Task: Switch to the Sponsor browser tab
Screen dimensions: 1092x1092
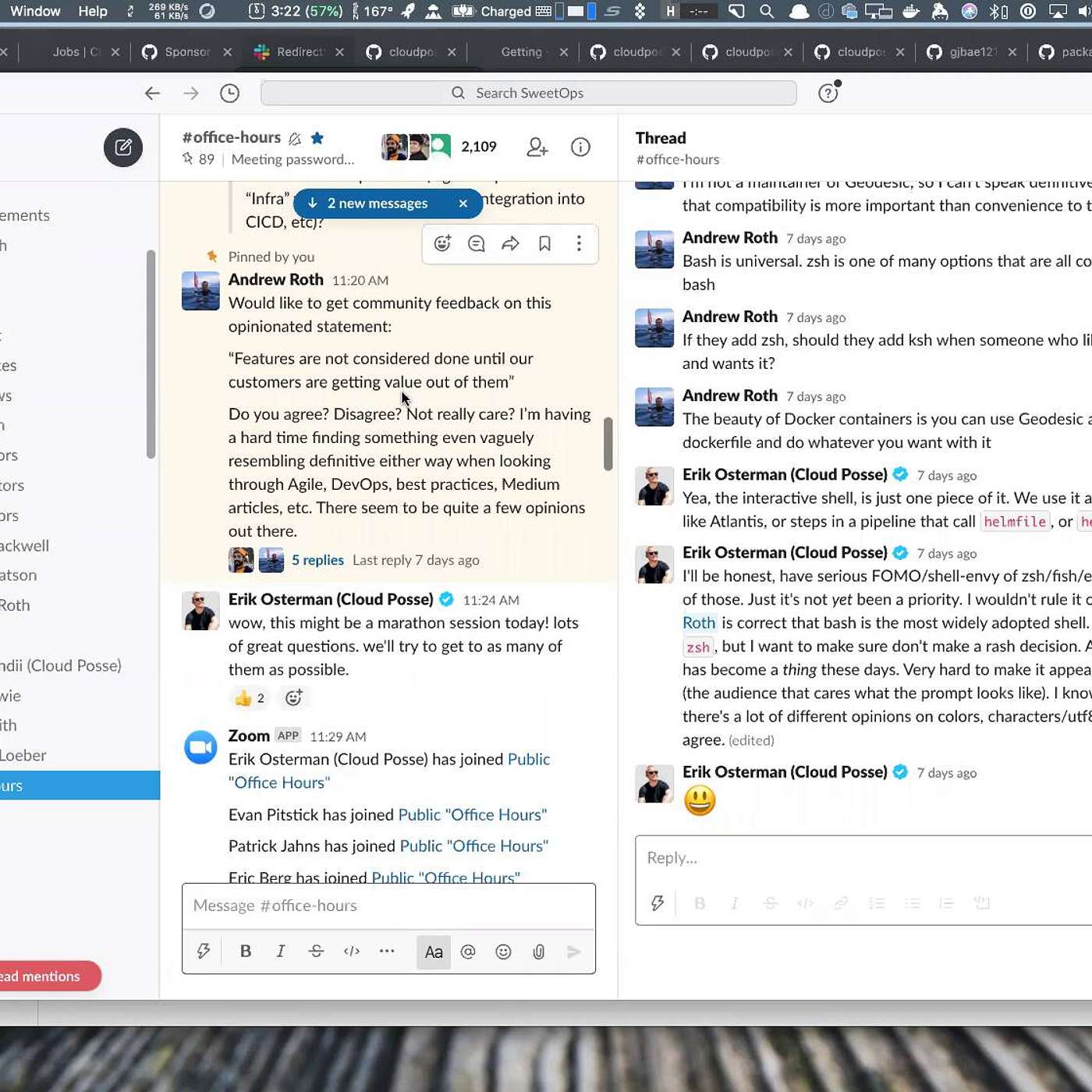Action: (186, 51)
